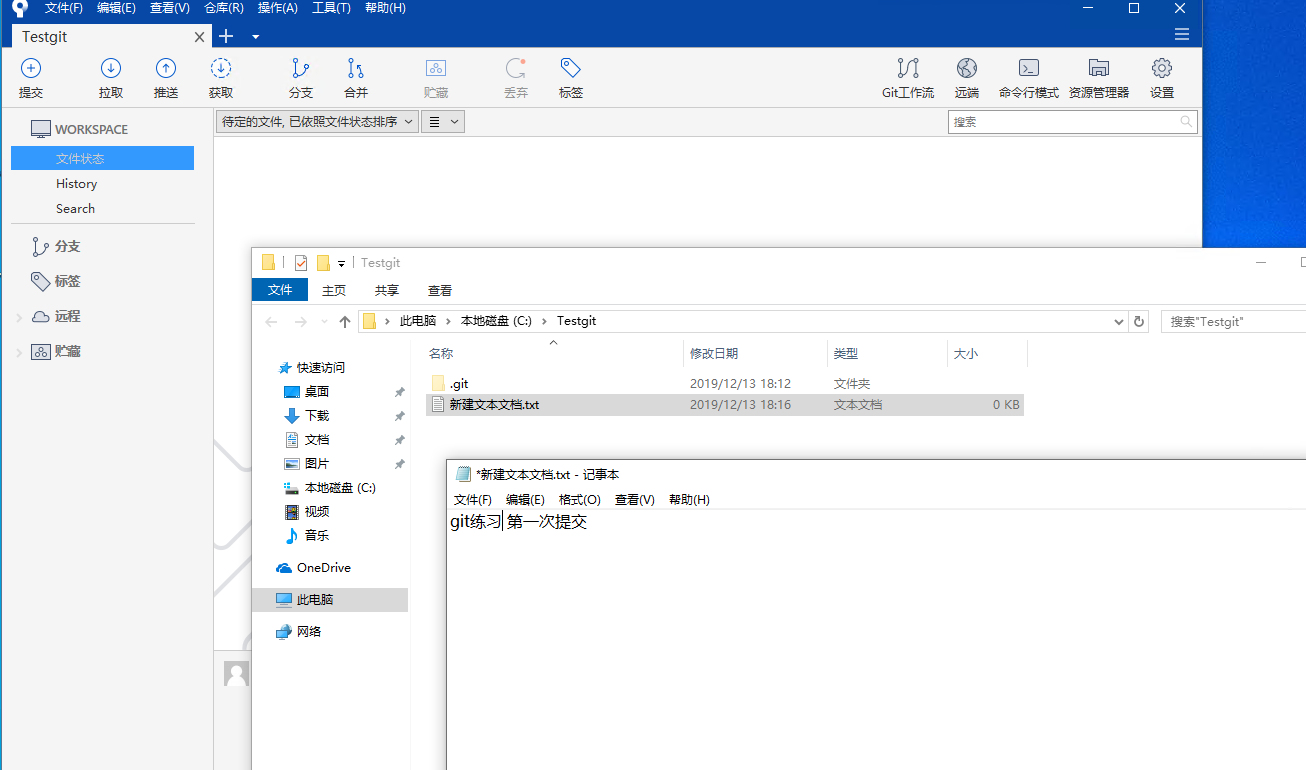
Task: Switch to Explorer 主页 ribbon tab
Action: (334, 290)
